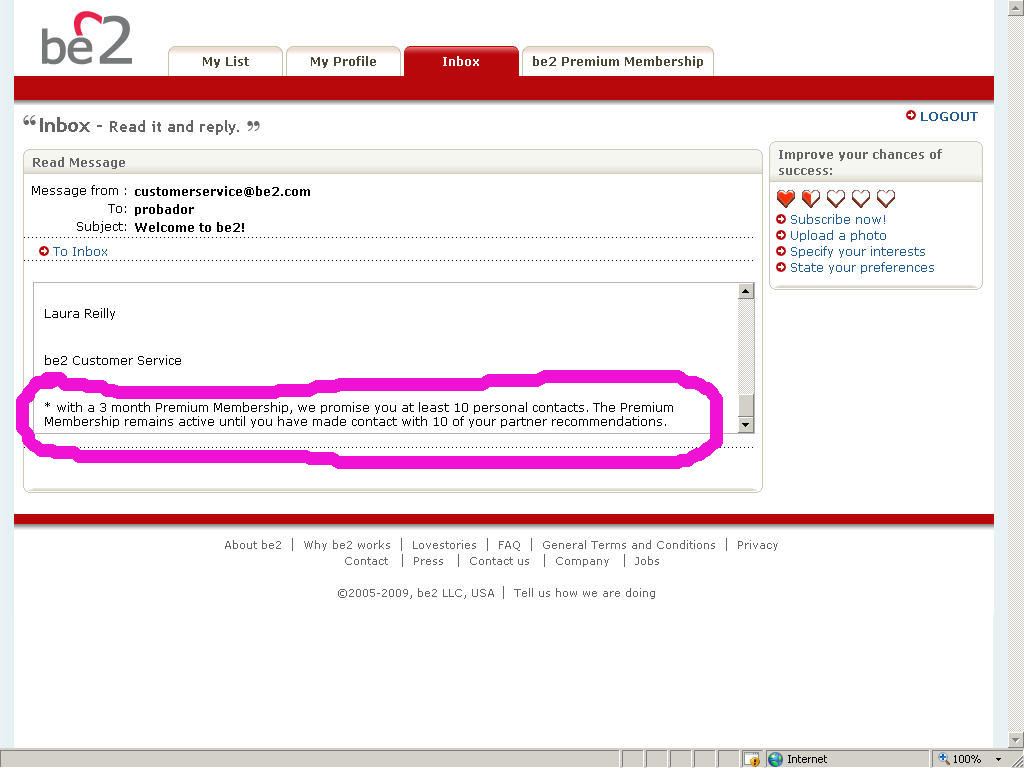Open the zoom level dropdown arrow
Screen dimensions: 1024x768
click(999, 760)
